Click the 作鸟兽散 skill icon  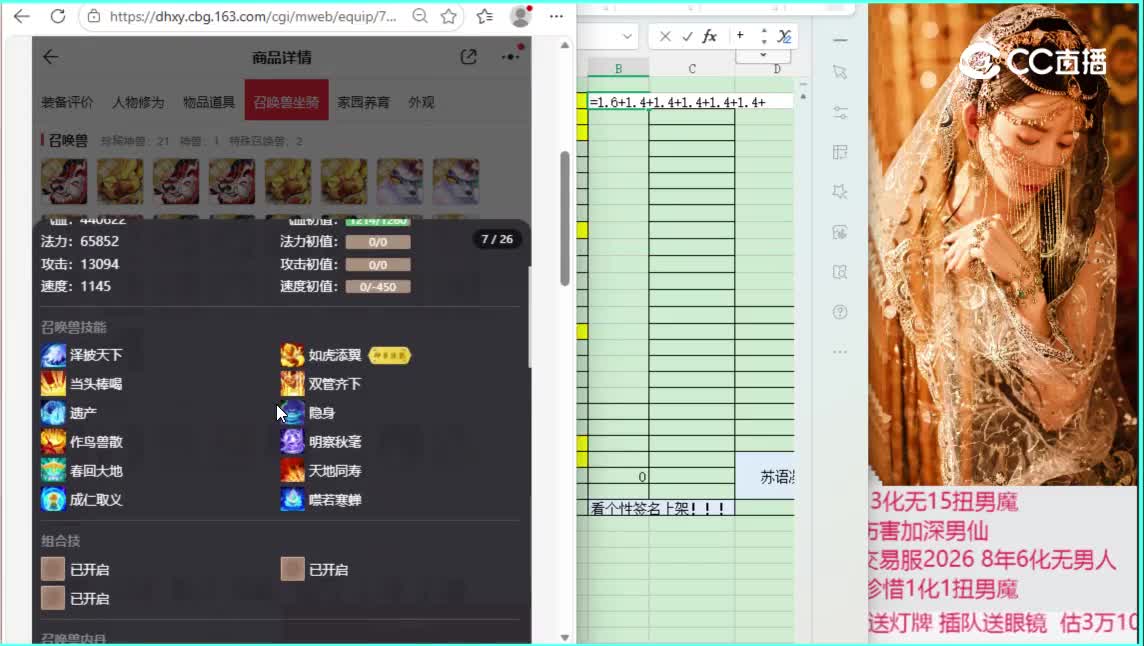53,442
